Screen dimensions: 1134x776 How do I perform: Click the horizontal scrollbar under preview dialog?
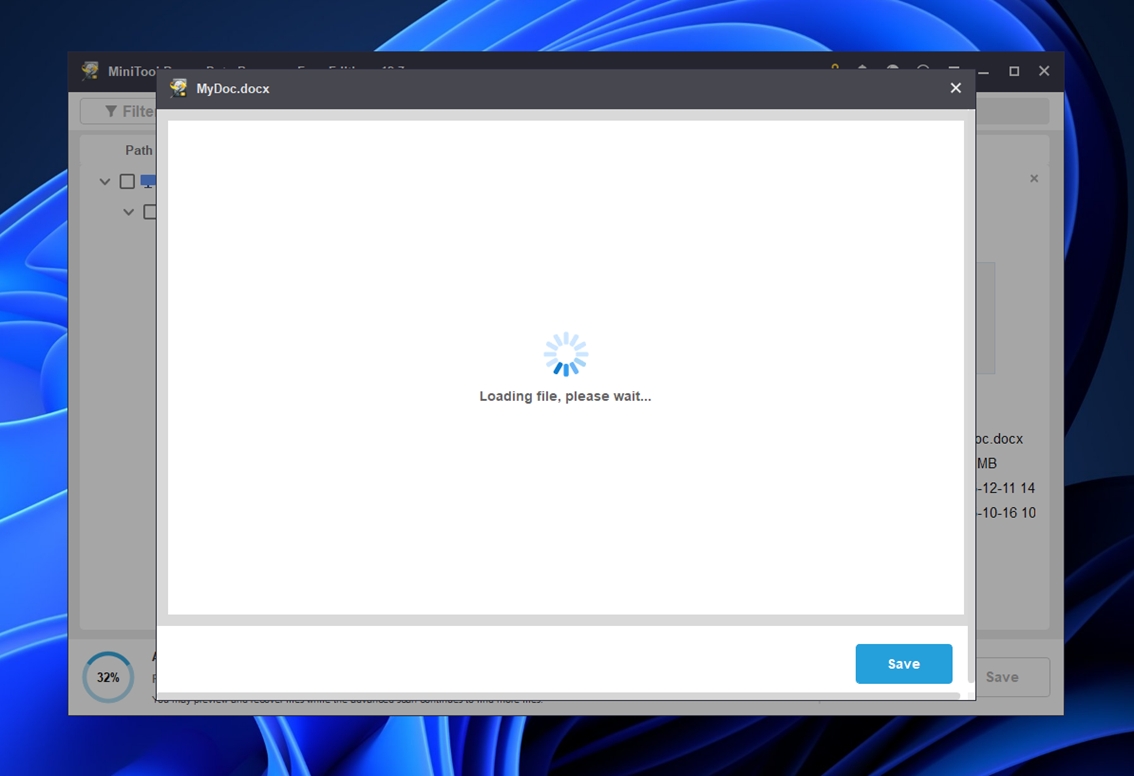click(x=560, y=695)
